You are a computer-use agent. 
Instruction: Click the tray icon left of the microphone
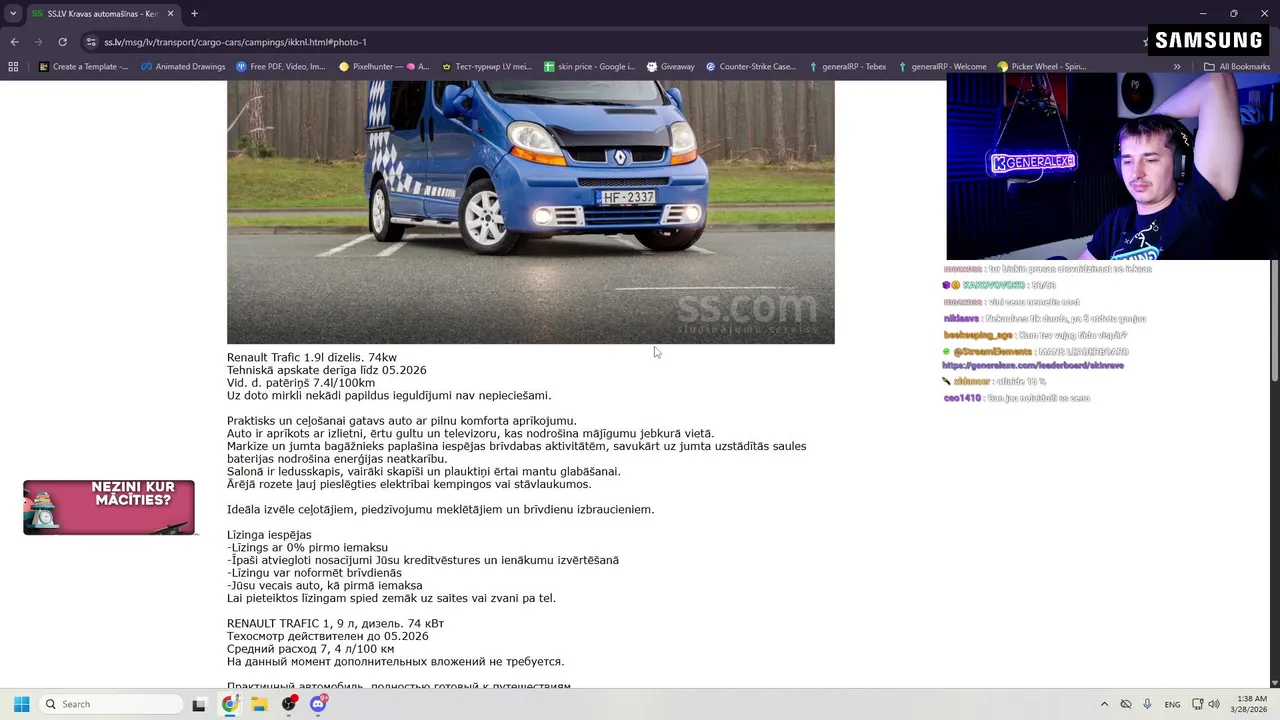1126,704
